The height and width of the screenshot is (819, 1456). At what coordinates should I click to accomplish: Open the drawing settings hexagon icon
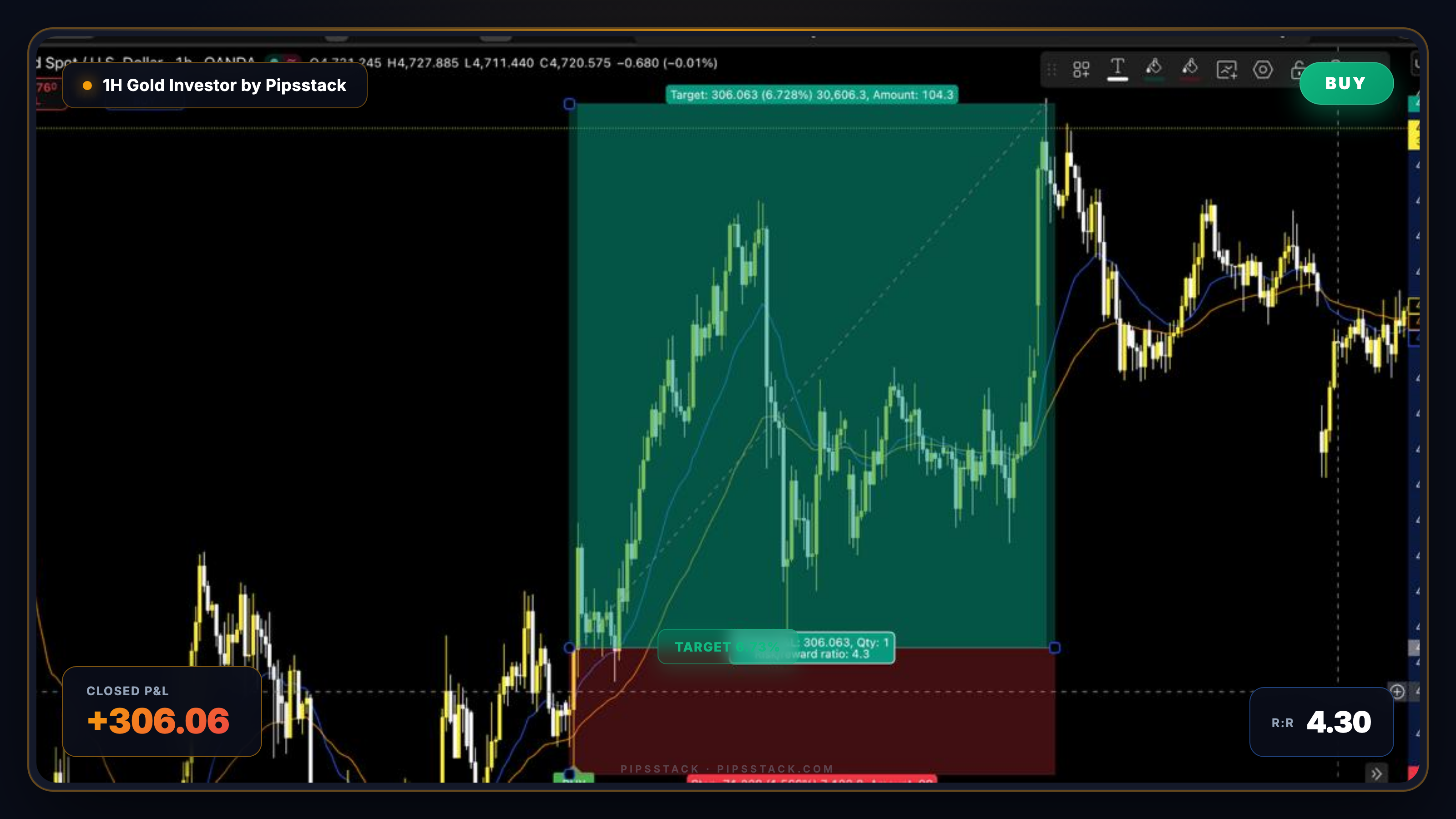1263,70
